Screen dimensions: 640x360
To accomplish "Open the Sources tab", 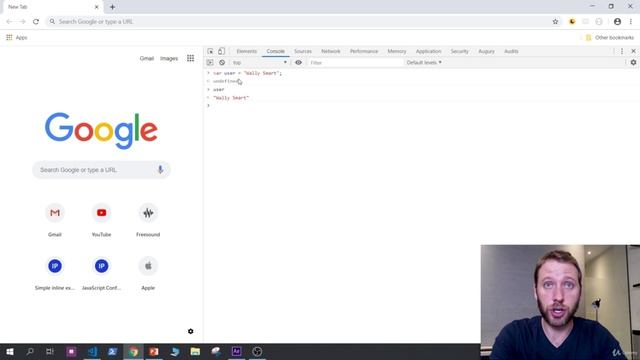I will (x=303, y=51).
